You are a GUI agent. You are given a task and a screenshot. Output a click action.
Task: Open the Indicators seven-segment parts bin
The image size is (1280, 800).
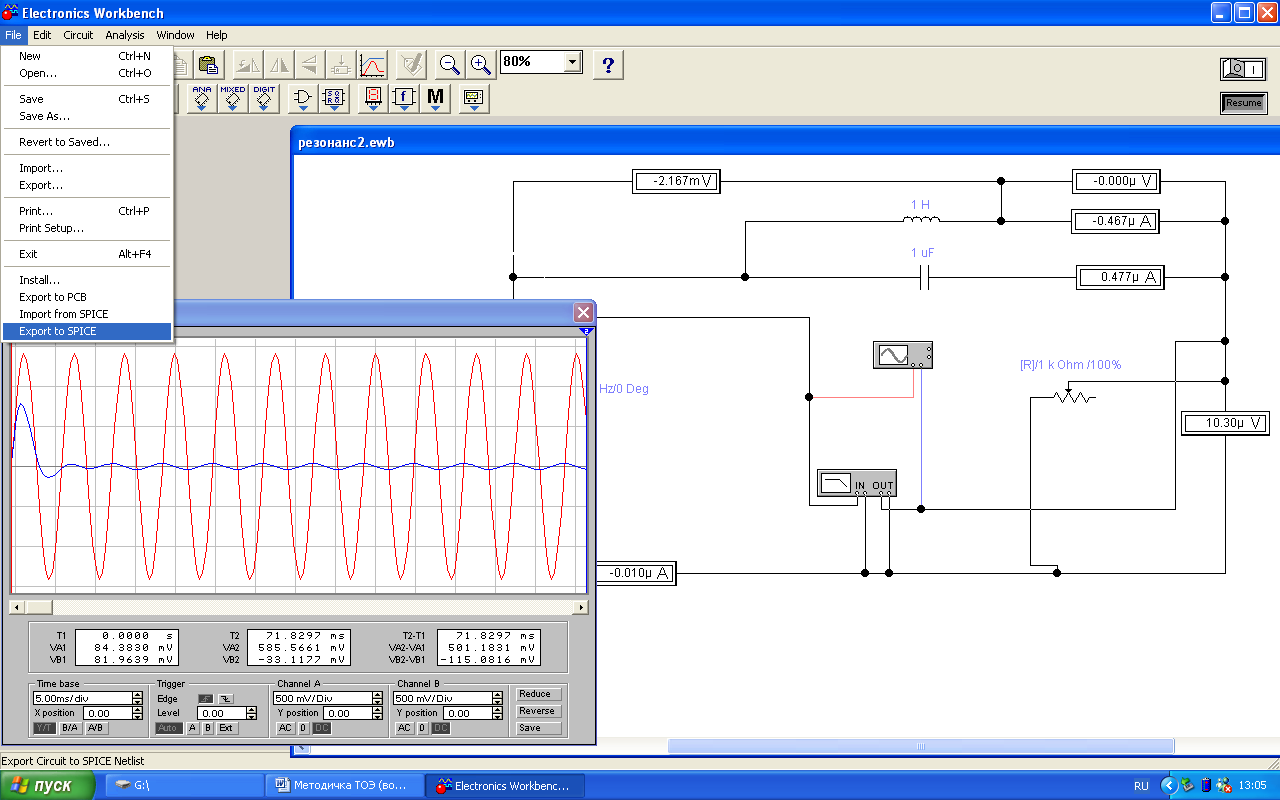click(x=373, y=98)
